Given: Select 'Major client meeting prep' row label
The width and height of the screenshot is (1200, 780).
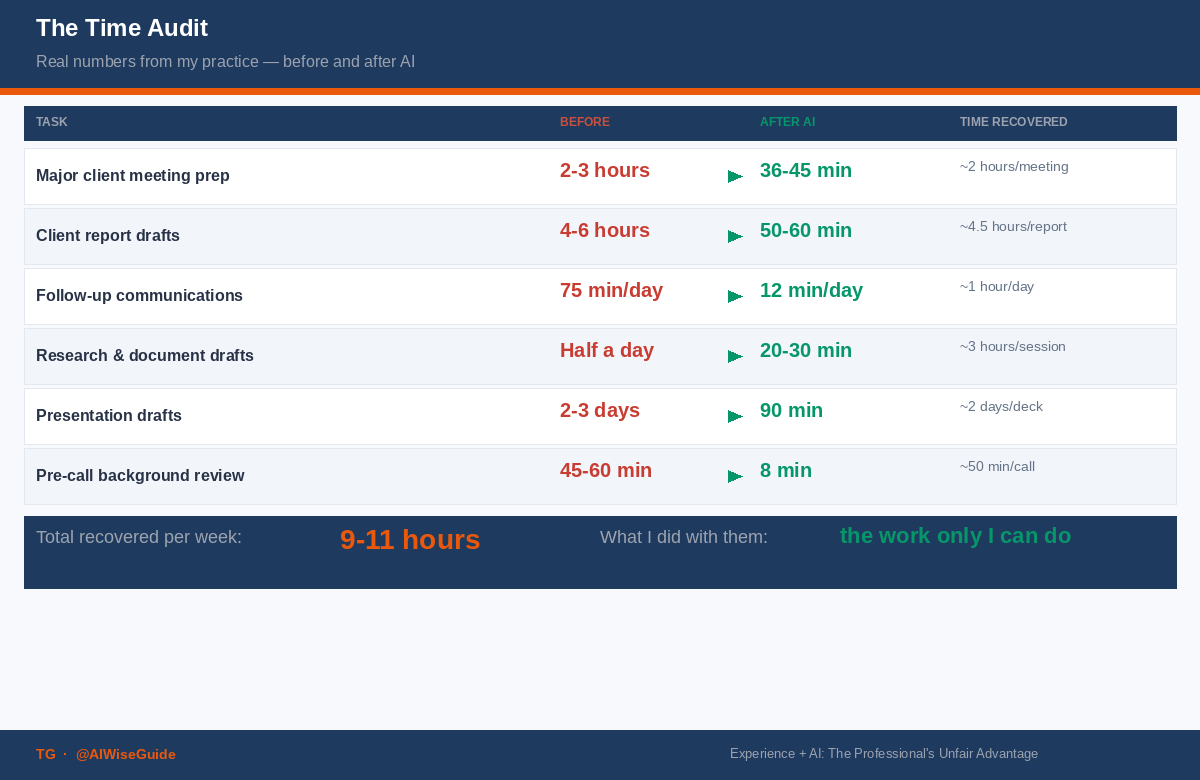Looking at the screenshot, I should pyautogui.click(x=133, y=176).
